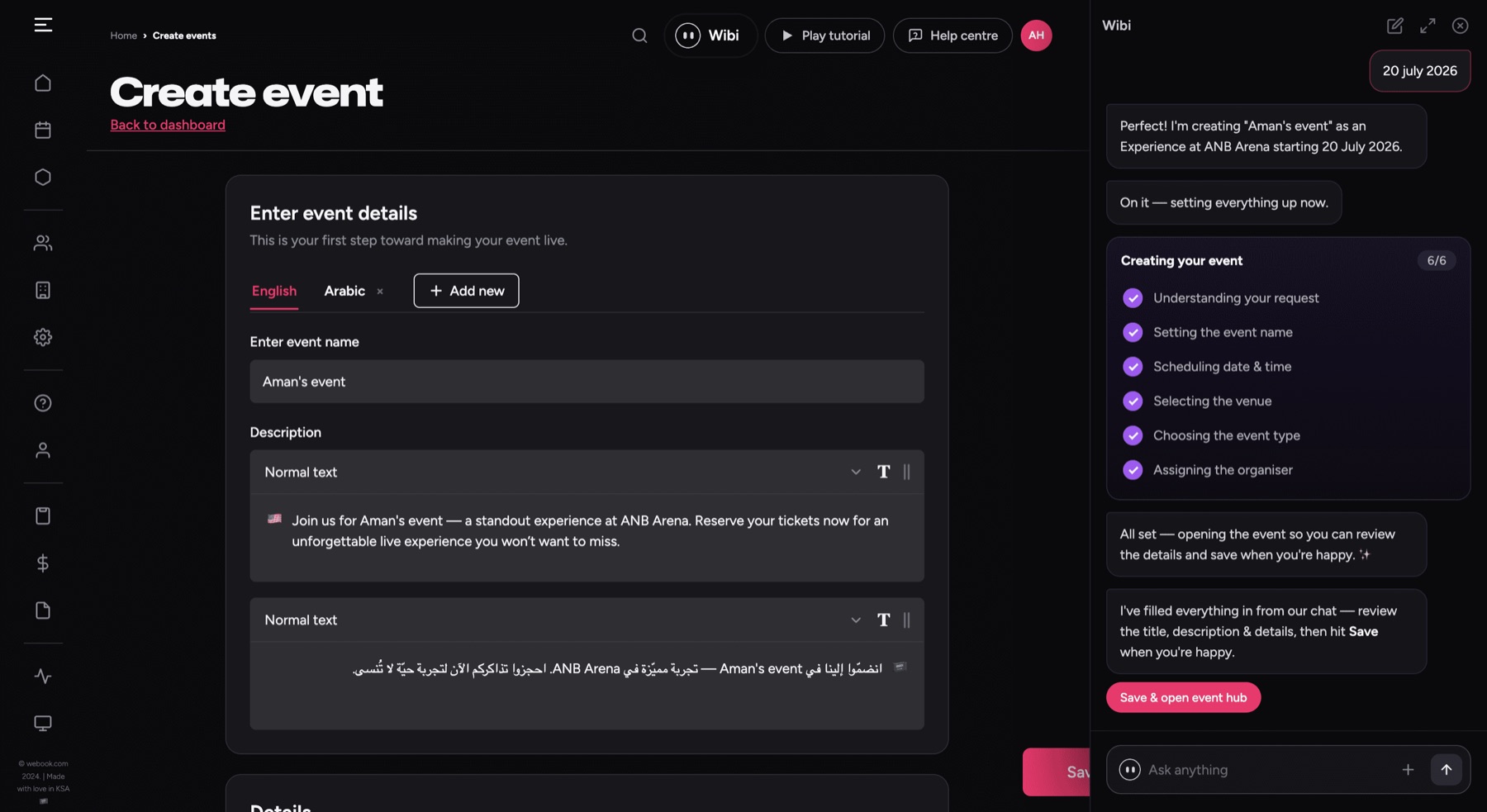Expand the second Normal text style dropdown

tap(856, 620)
